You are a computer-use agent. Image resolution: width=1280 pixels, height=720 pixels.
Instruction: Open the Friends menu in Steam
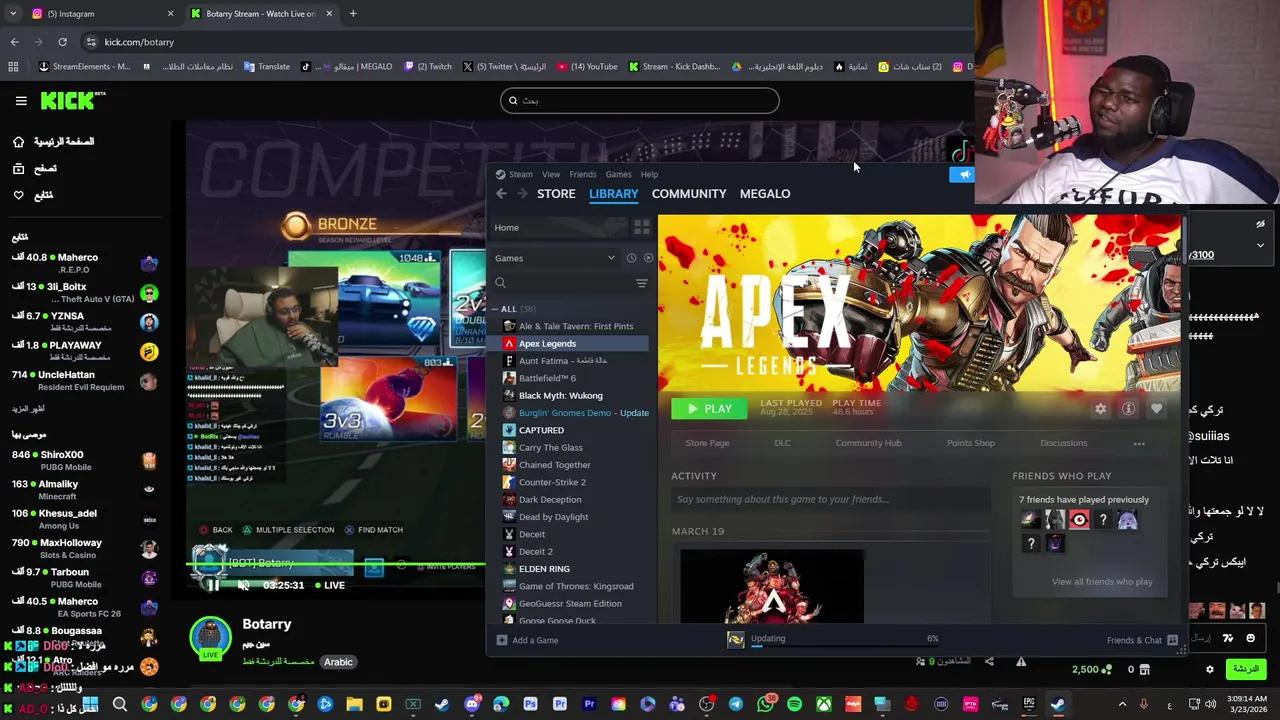pos(582,174)
